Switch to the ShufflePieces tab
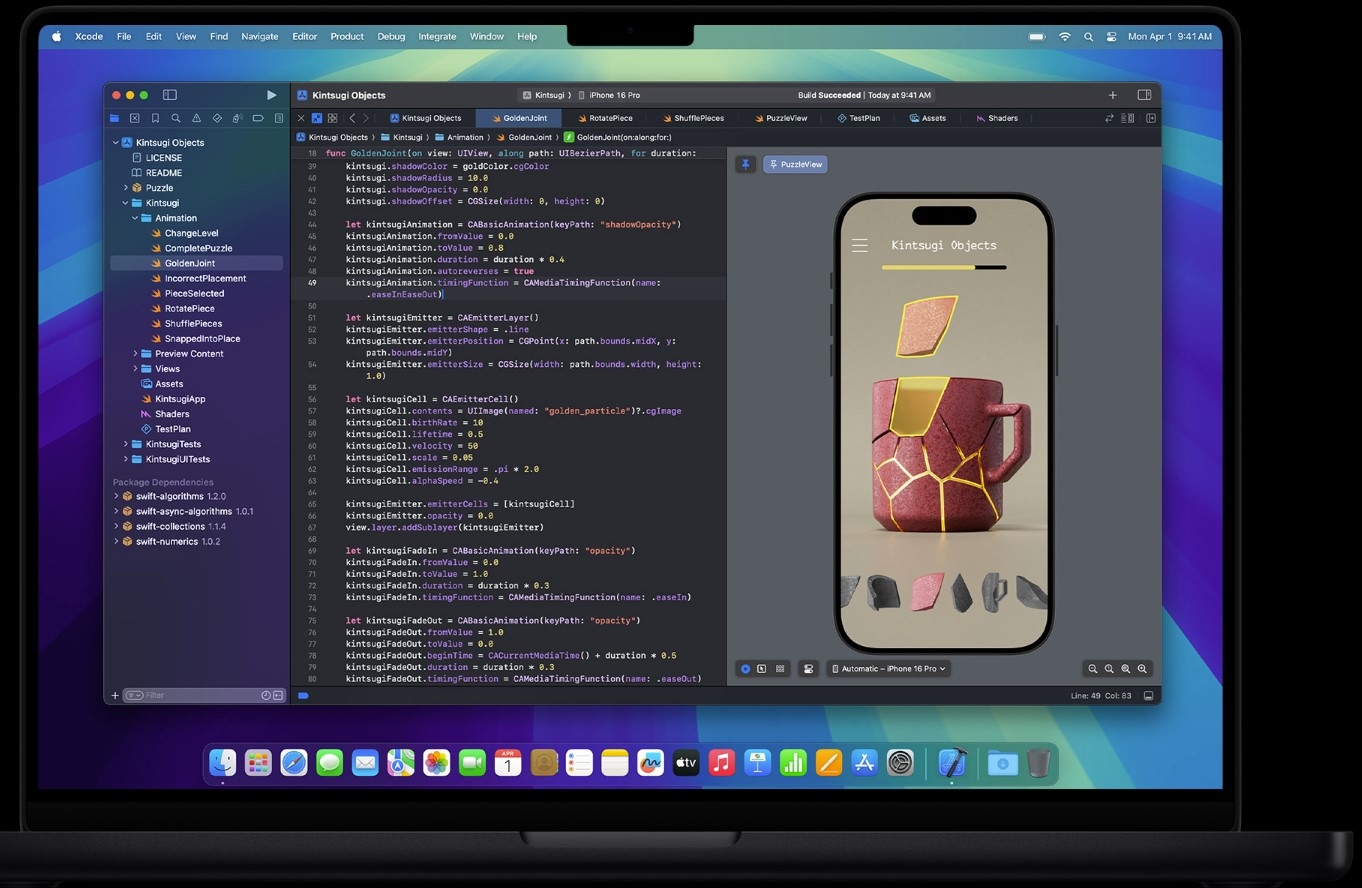 [692, 118]
